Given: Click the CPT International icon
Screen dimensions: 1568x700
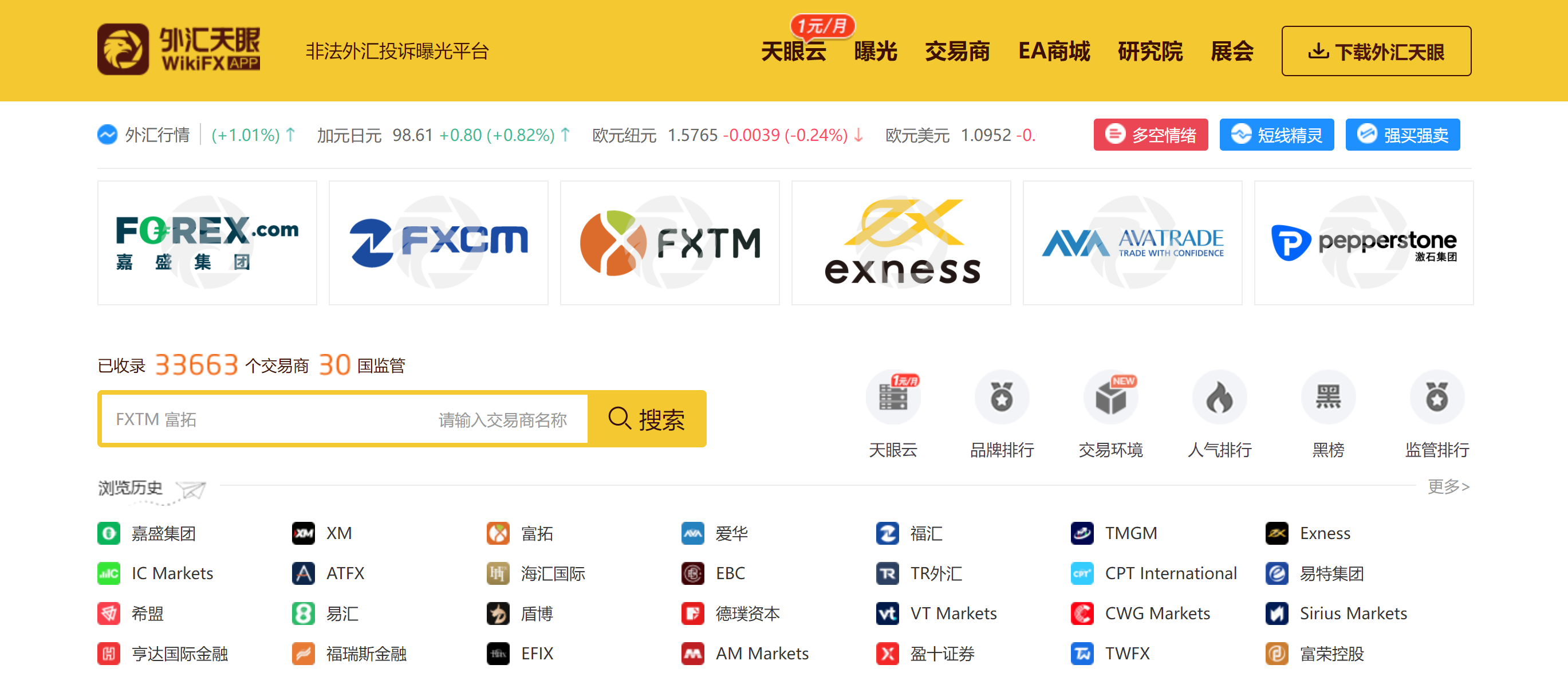Looking at the screenshot, I should tap(1082, 573).
